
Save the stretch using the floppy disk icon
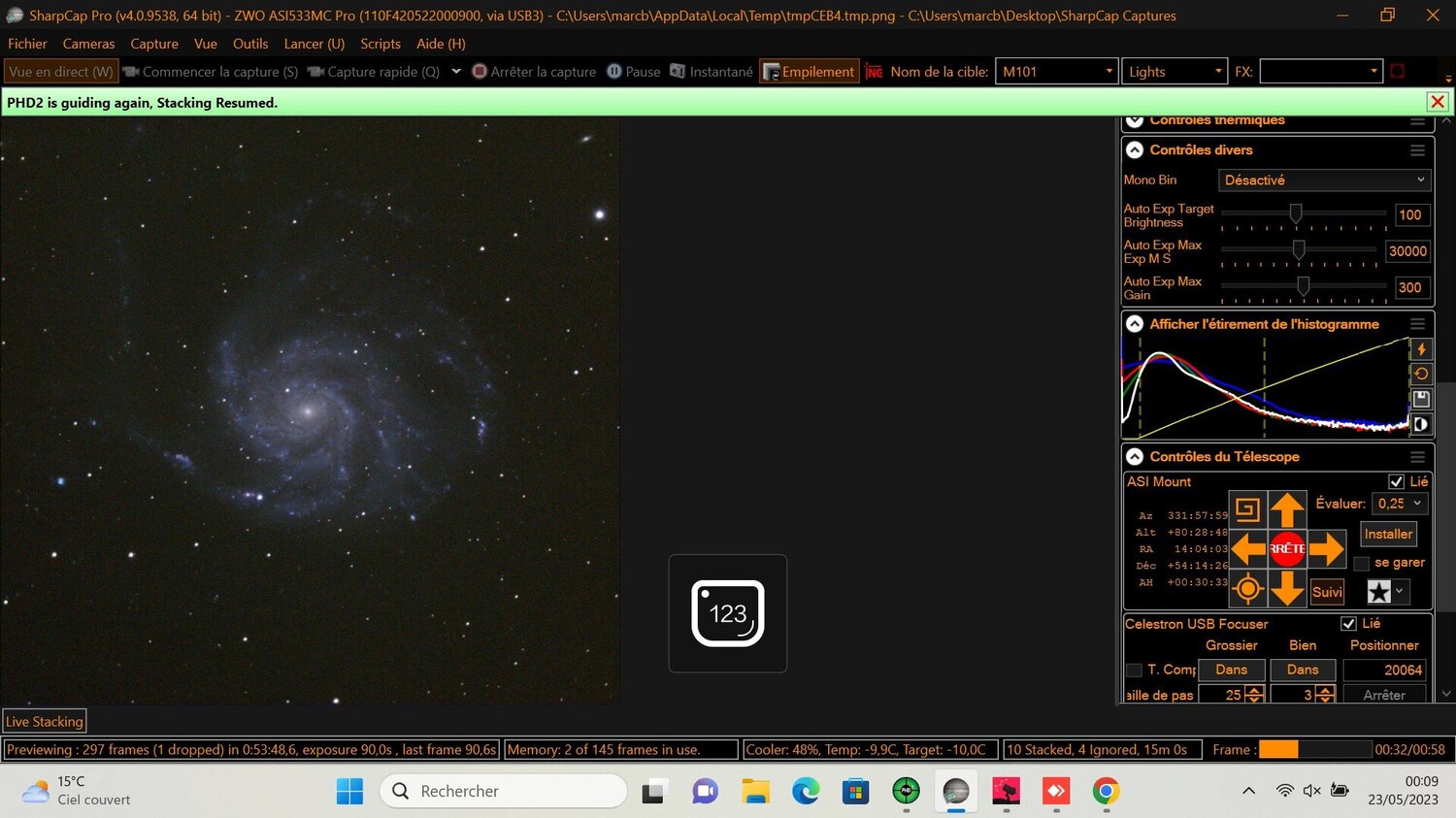[x=1421, y=399]
